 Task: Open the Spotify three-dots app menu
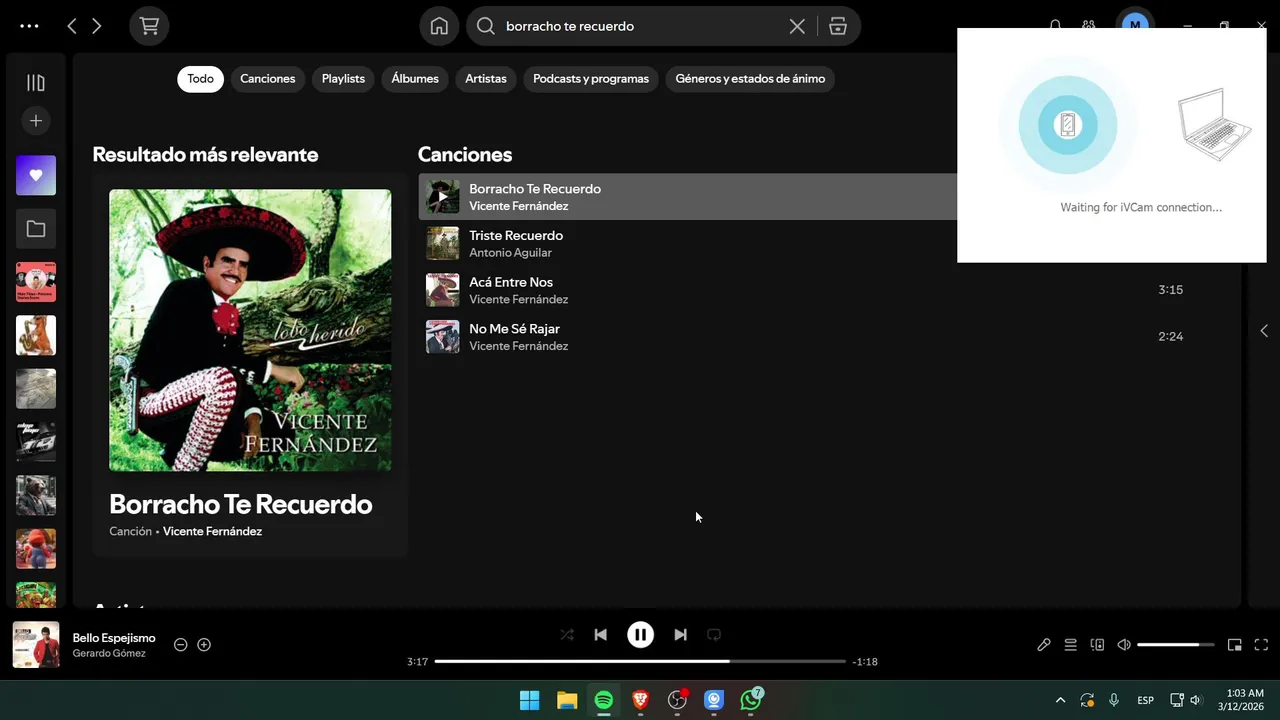tap(29, 27)
